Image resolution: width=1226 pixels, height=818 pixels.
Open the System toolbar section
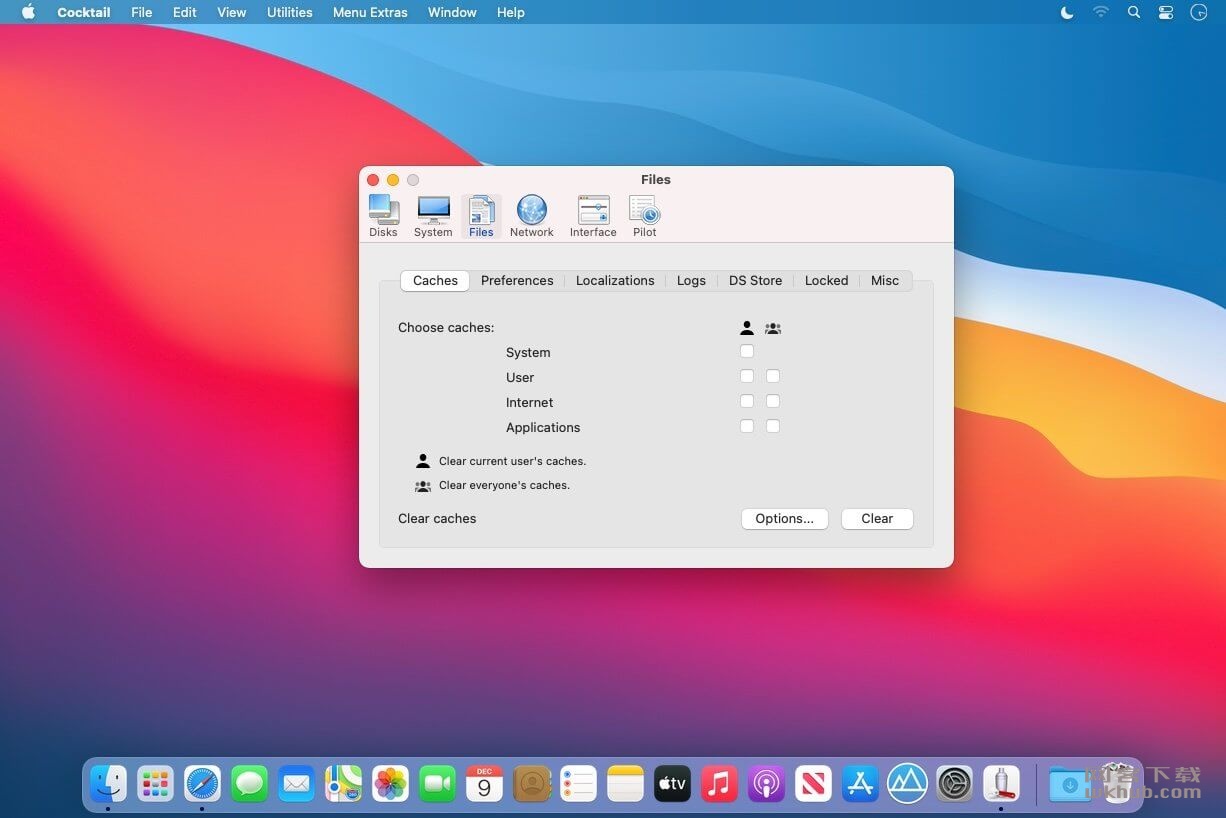tap(433, 216)
